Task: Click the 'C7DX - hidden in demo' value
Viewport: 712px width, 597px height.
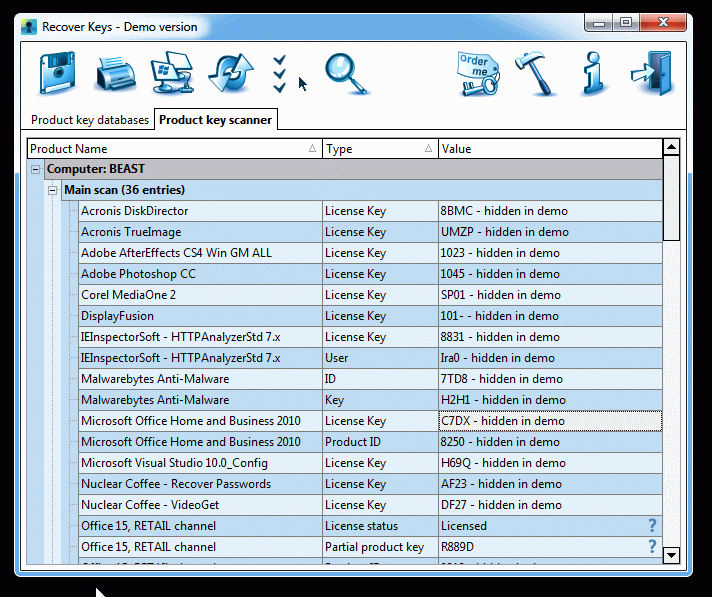Action: [x=550, y=421]
